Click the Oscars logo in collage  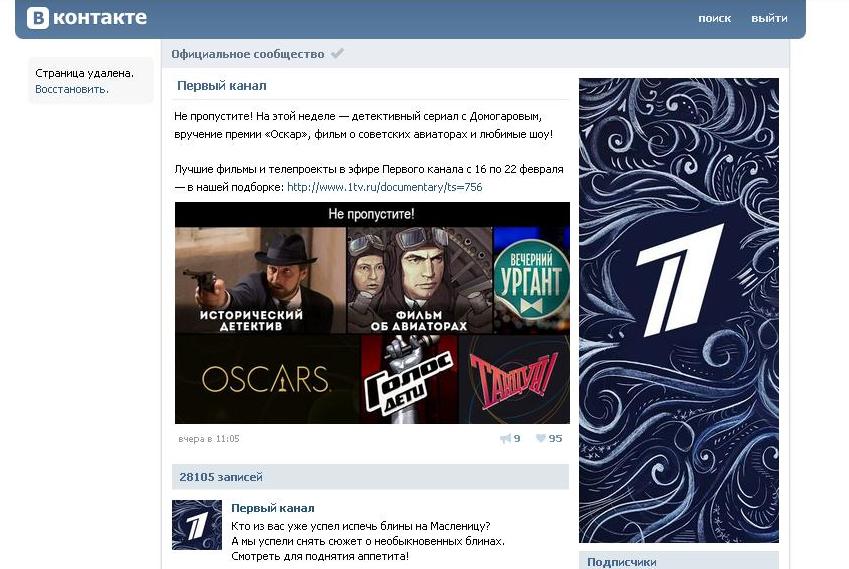pos(267,378)
